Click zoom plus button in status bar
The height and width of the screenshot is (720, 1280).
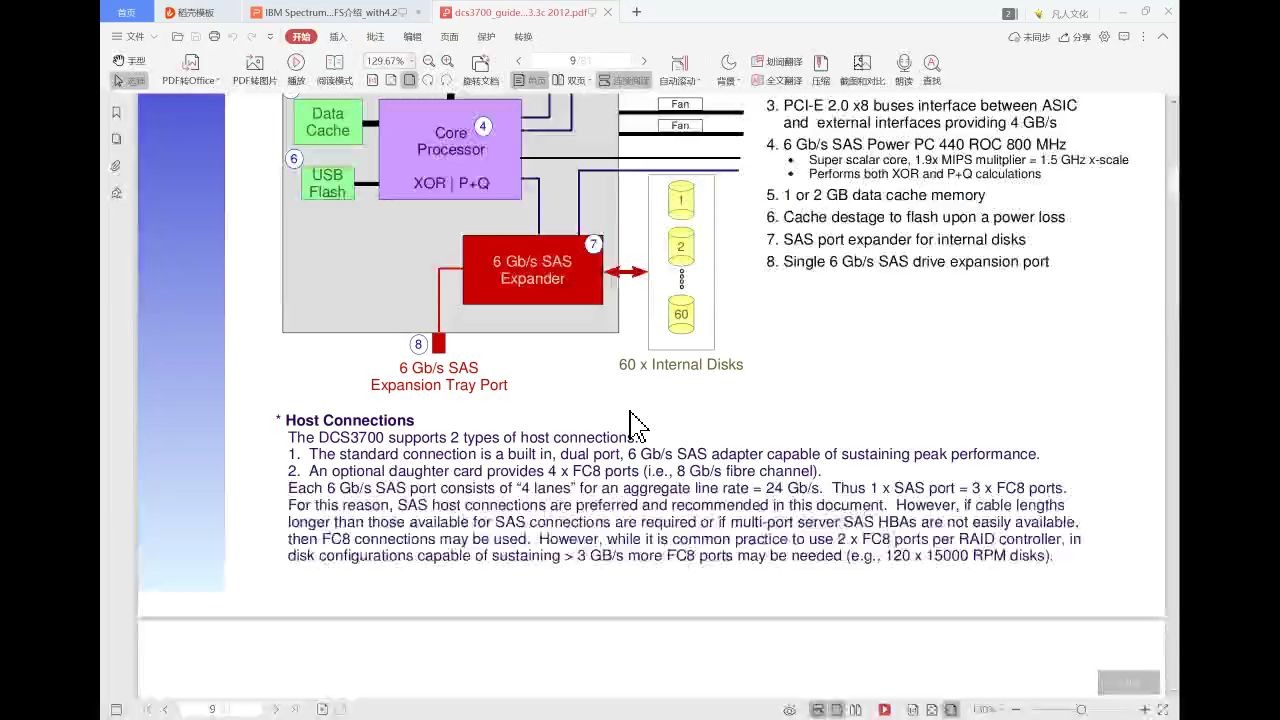(x=1145, y=709)
